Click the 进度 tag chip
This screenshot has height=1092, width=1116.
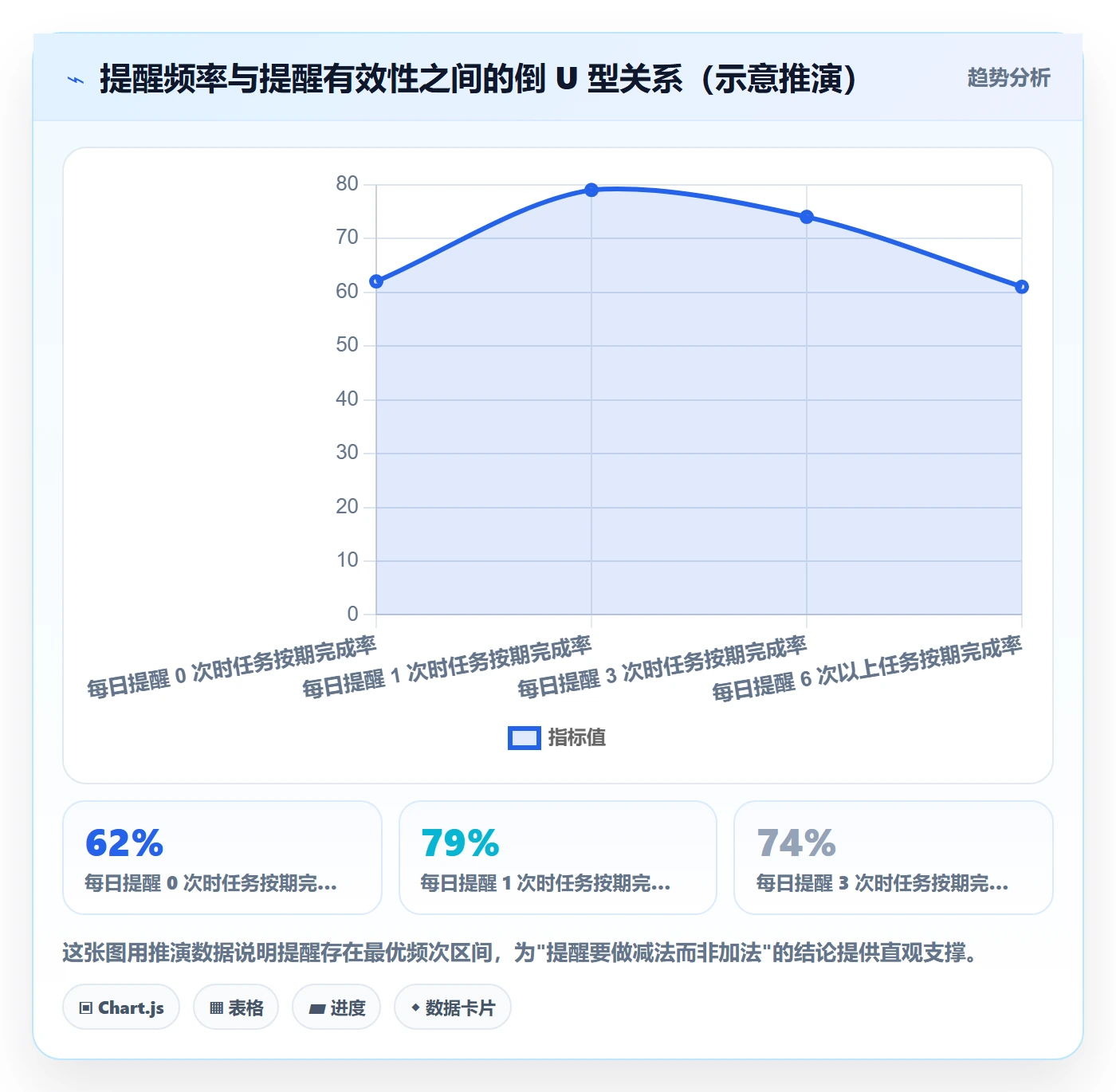336,1008
